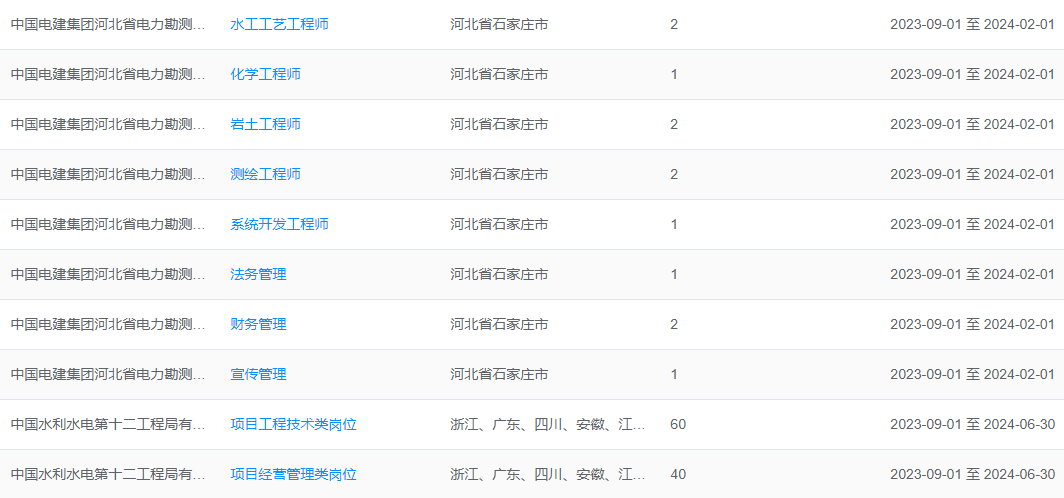Image resolution: width=1064 pixels, height=498 pixels.
Task: Click 河北省石家庄市 in 系统开发工程师 row
Action: coord(499,224)
